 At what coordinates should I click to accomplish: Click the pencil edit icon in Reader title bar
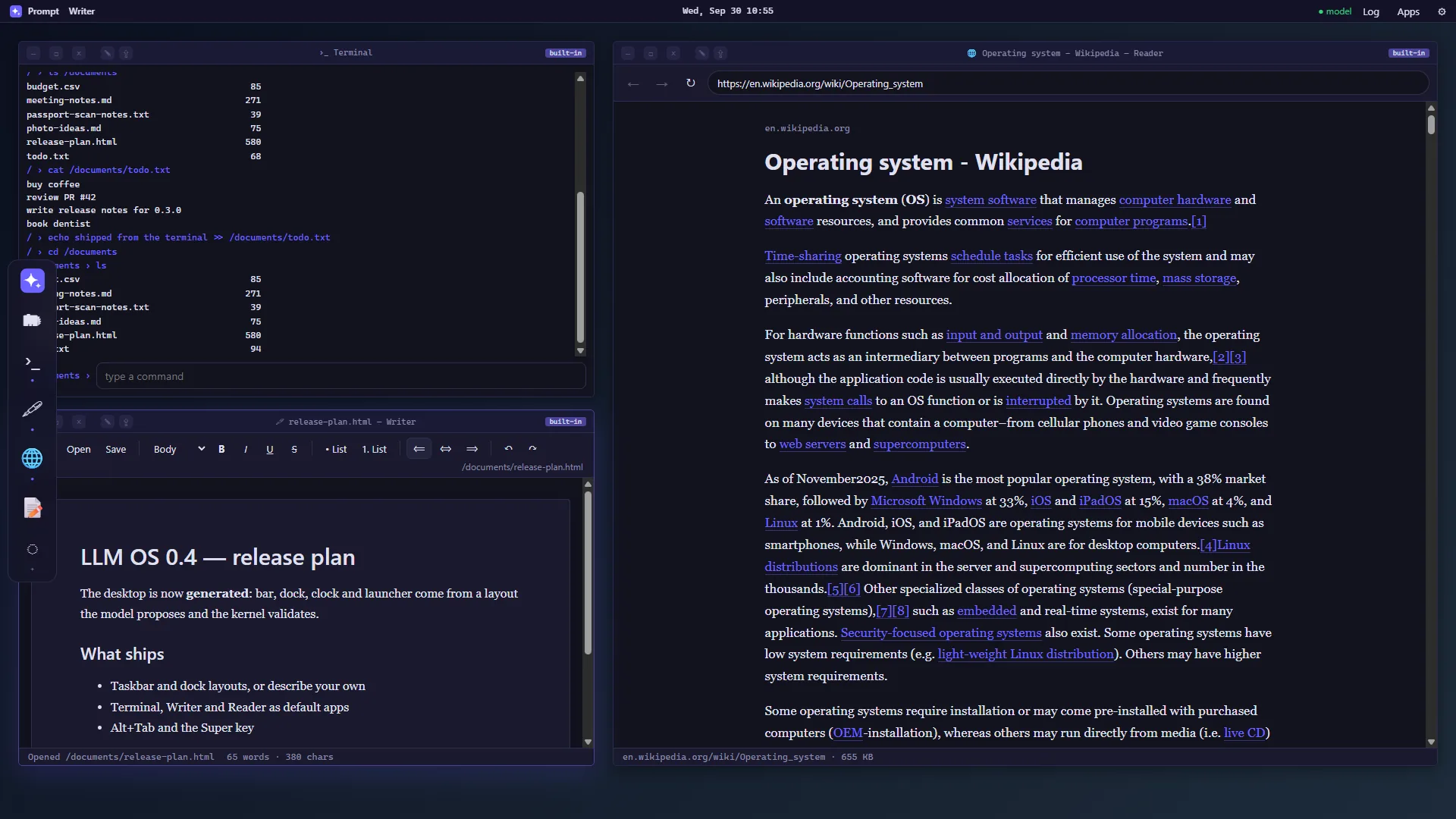(x=701, y=53)
